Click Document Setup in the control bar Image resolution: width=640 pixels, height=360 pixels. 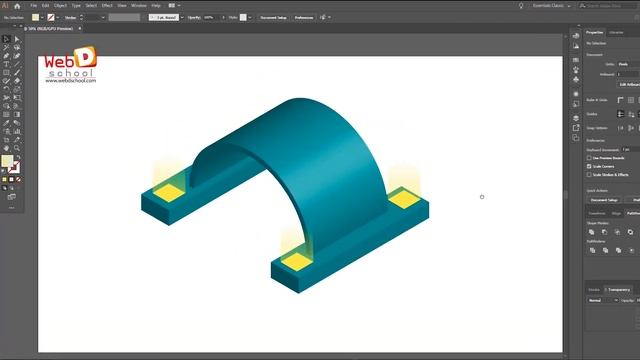point(273,18)
